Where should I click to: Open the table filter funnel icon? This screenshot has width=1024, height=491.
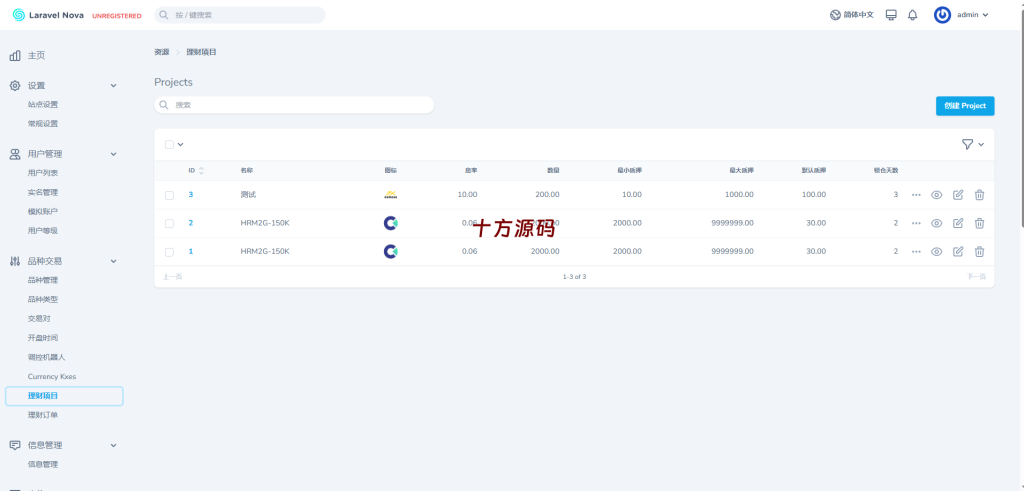point(967,144)
